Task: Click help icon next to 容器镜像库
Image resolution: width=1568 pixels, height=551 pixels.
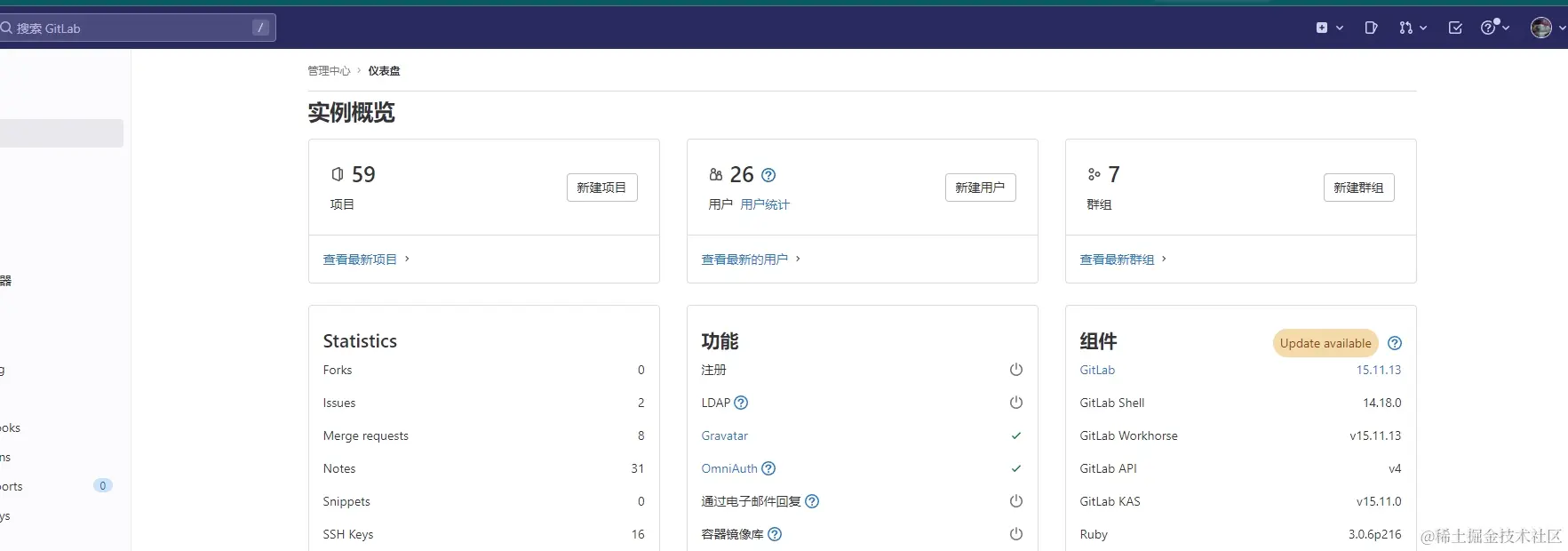Action: (x=775, y=534)
